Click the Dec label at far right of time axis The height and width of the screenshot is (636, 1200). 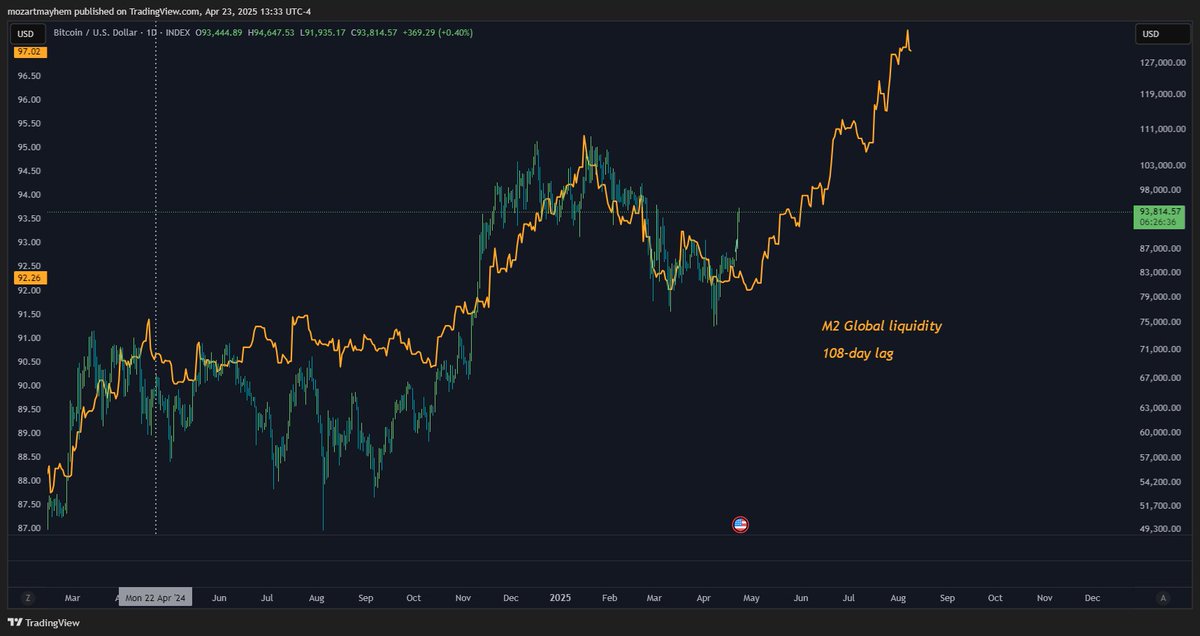point(1092,598)
